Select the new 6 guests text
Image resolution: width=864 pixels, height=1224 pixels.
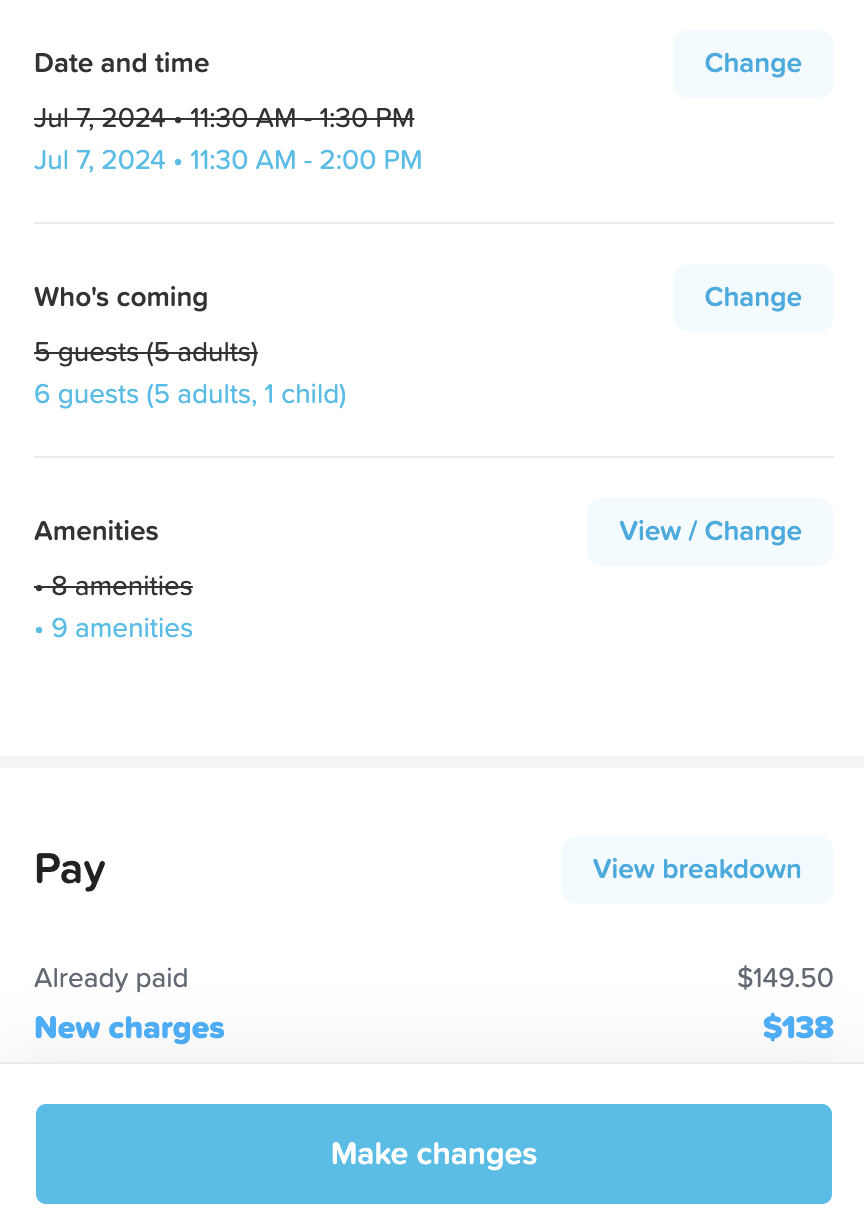(190, 395)
